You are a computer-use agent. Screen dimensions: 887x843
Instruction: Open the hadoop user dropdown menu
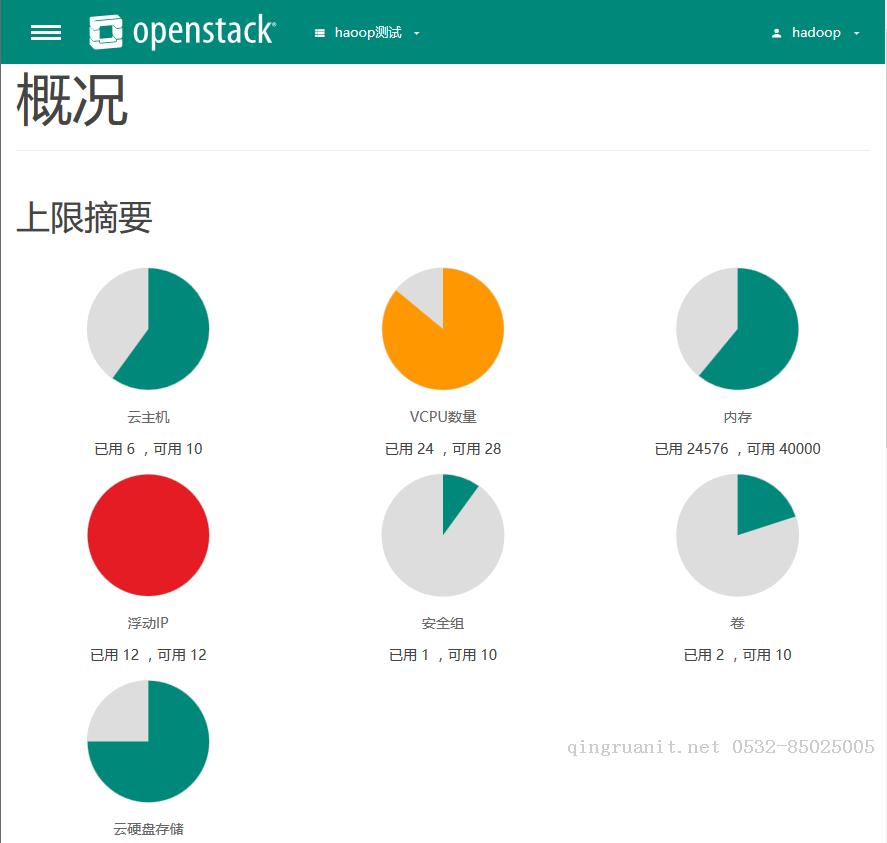click(x=816, y=33)
